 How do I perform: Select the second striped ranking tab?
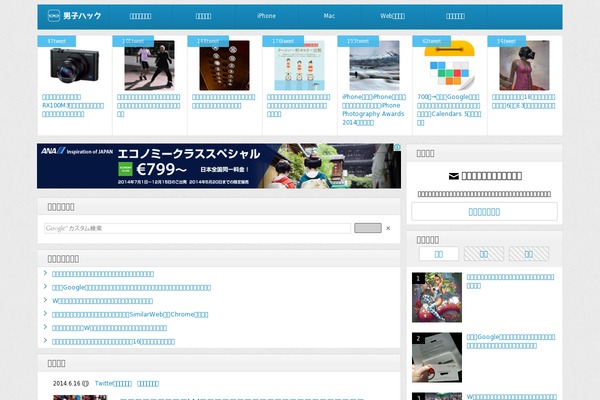pos(484,254)
